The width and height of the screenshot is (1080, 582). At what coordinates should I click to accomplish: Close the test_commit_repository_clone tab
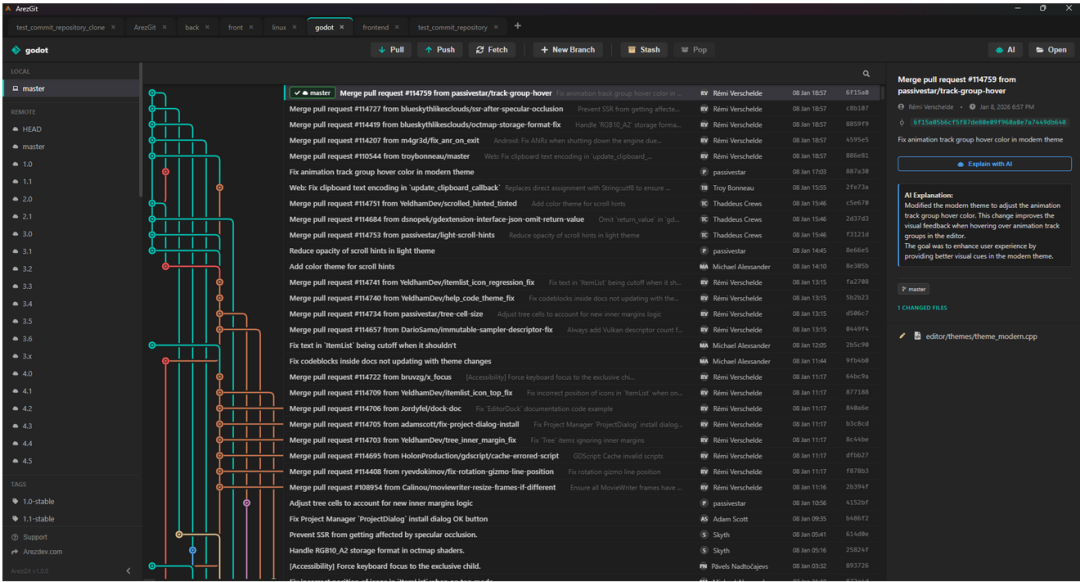(112, 27)
